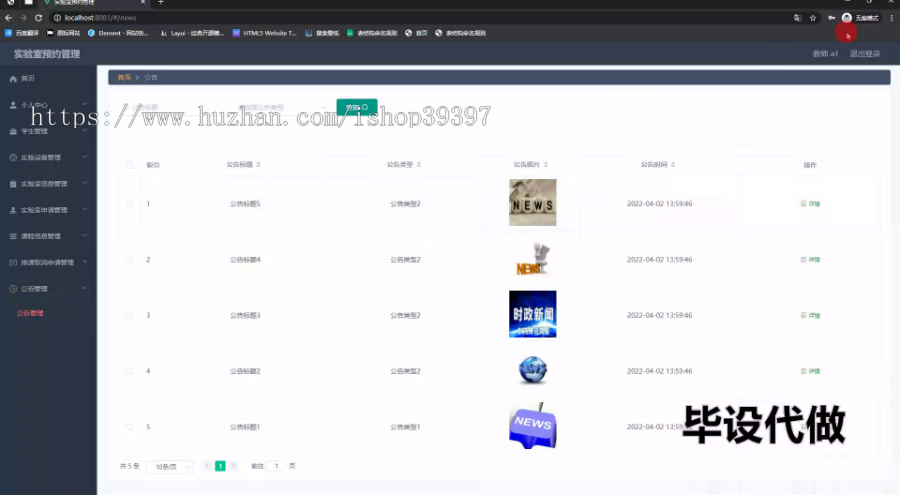Reload the page with refresh icon
This screenshot has height=495, width=900.
[38, 18]
